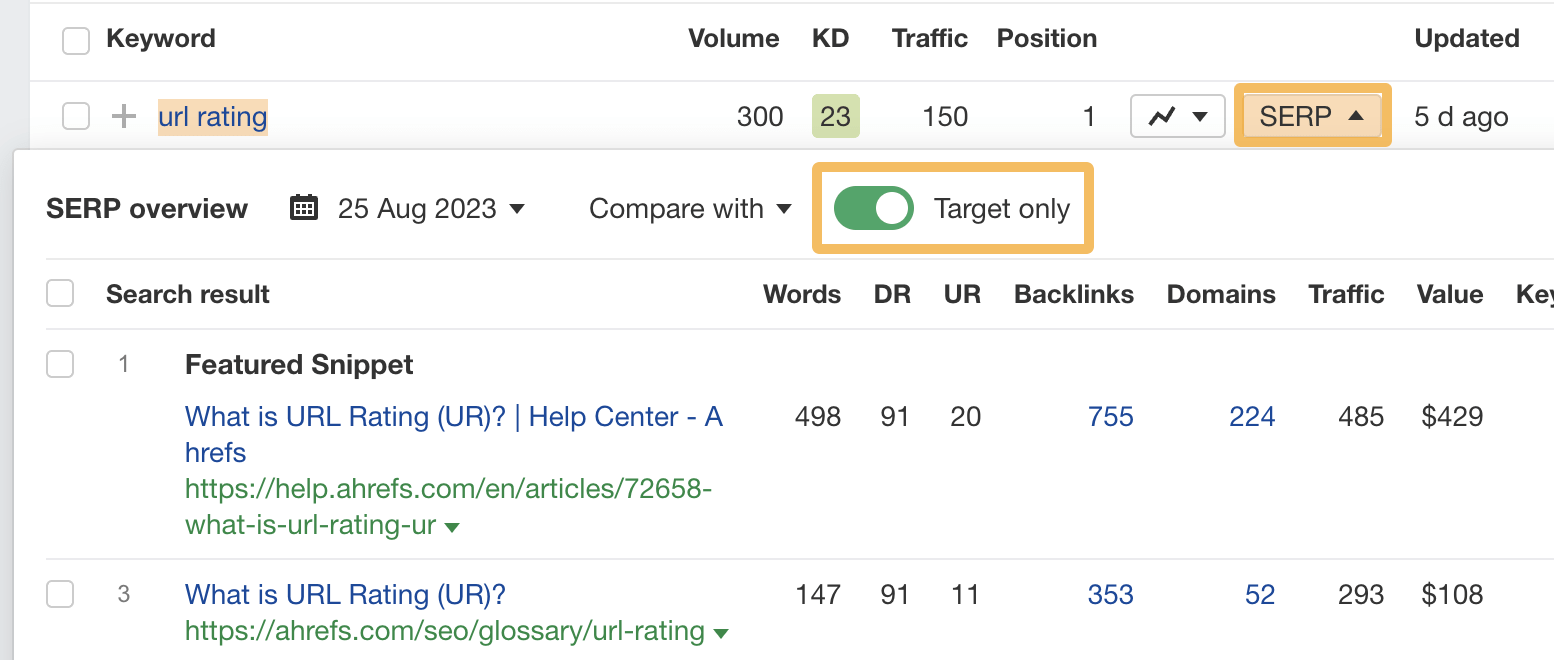Select all keywords using header checkbox

(75, 38)
